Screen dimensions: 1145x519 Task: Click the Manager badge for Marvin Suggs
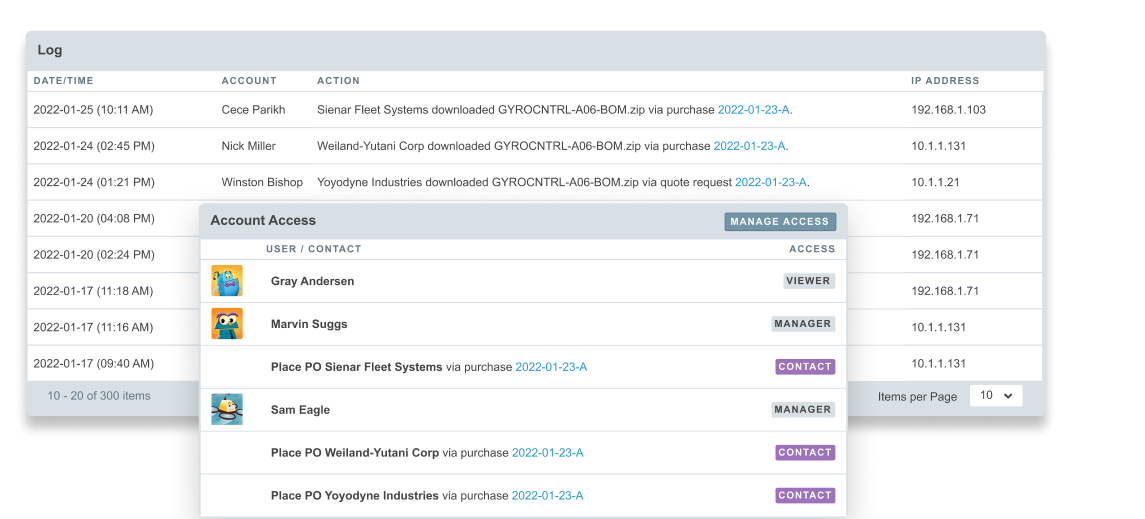coord(803,323)
